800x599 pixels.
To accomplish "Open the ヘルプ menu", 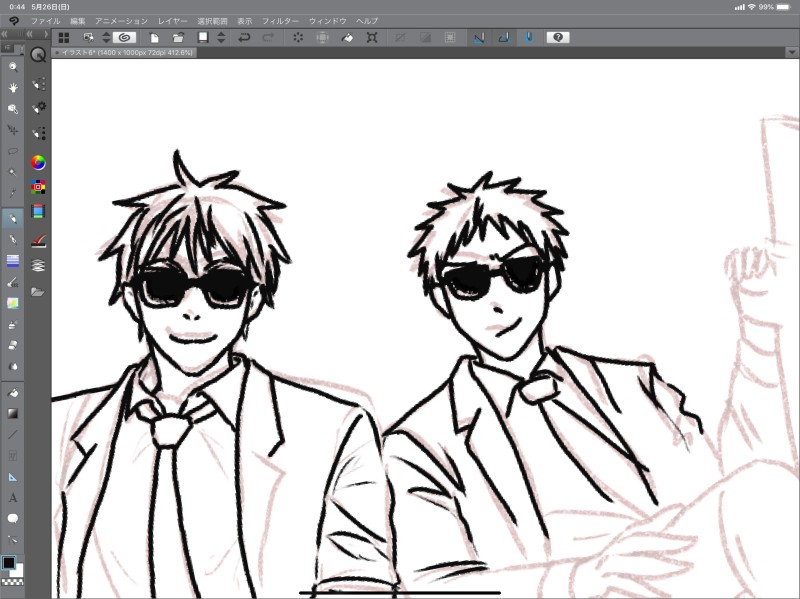I will (367, 21).
